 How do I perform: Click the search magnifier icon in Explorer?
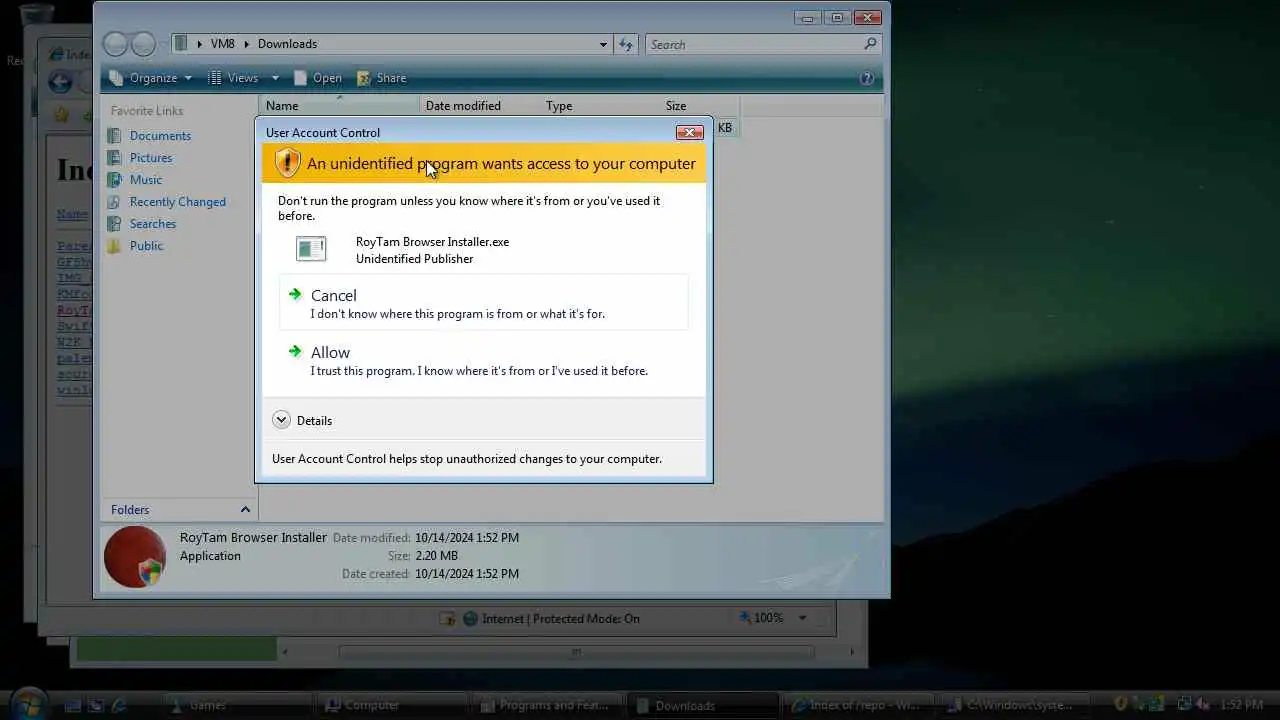(x=870, y=44)
